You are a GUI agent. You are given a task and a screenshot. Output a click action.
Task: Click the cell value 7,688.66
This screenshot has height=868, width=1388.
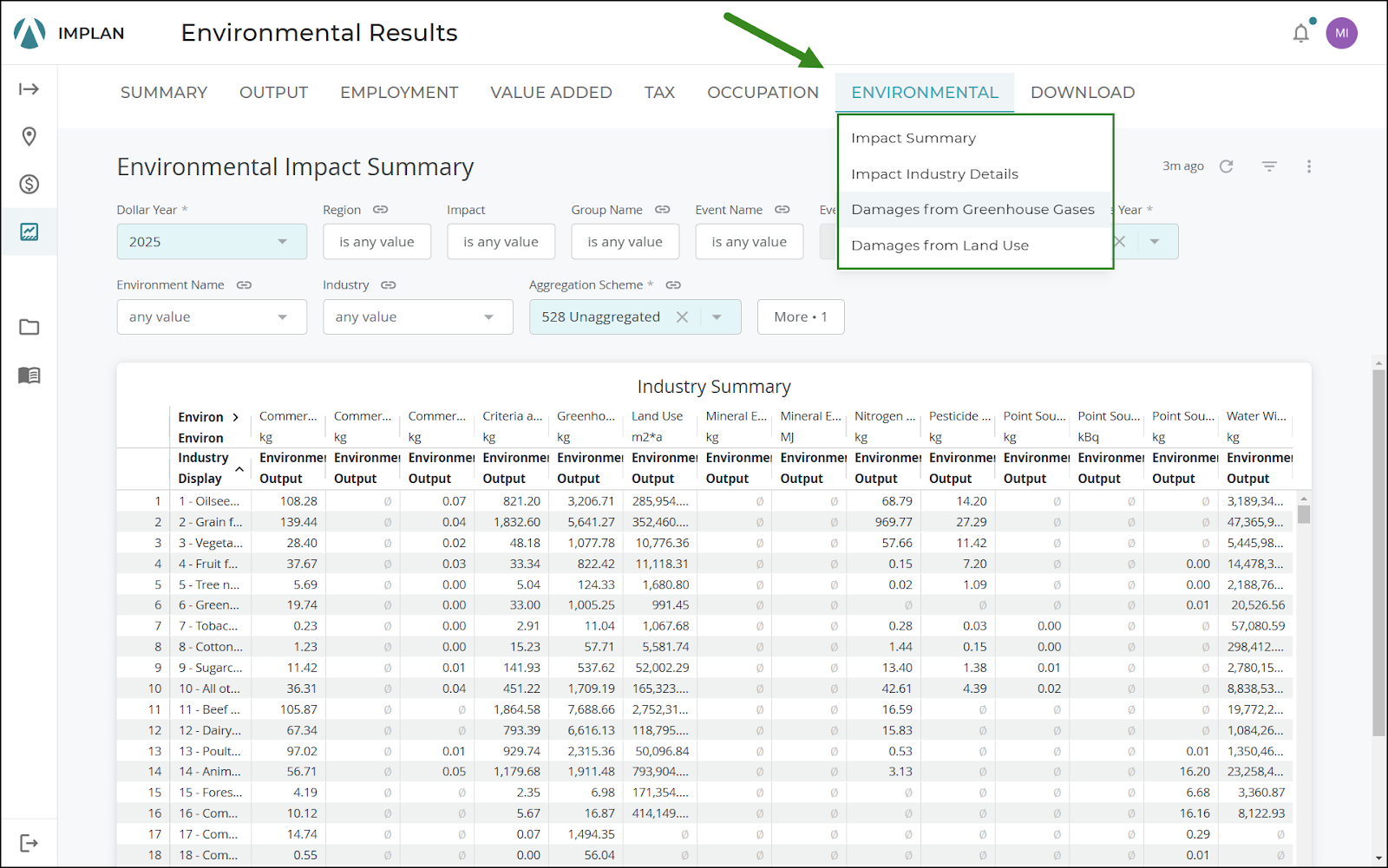[x=591, y=709]
